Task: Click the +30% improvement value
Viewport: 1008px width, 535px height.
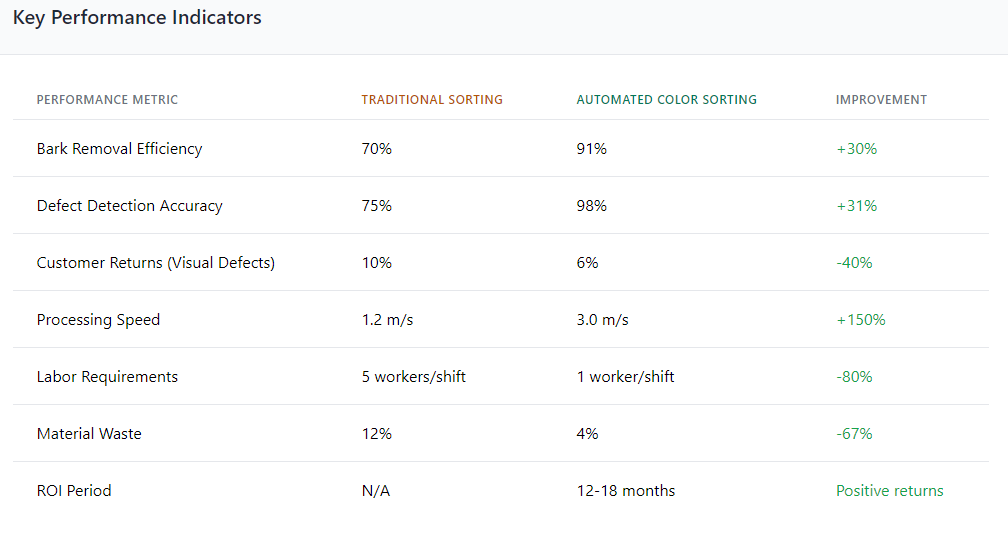Action: 856,149
